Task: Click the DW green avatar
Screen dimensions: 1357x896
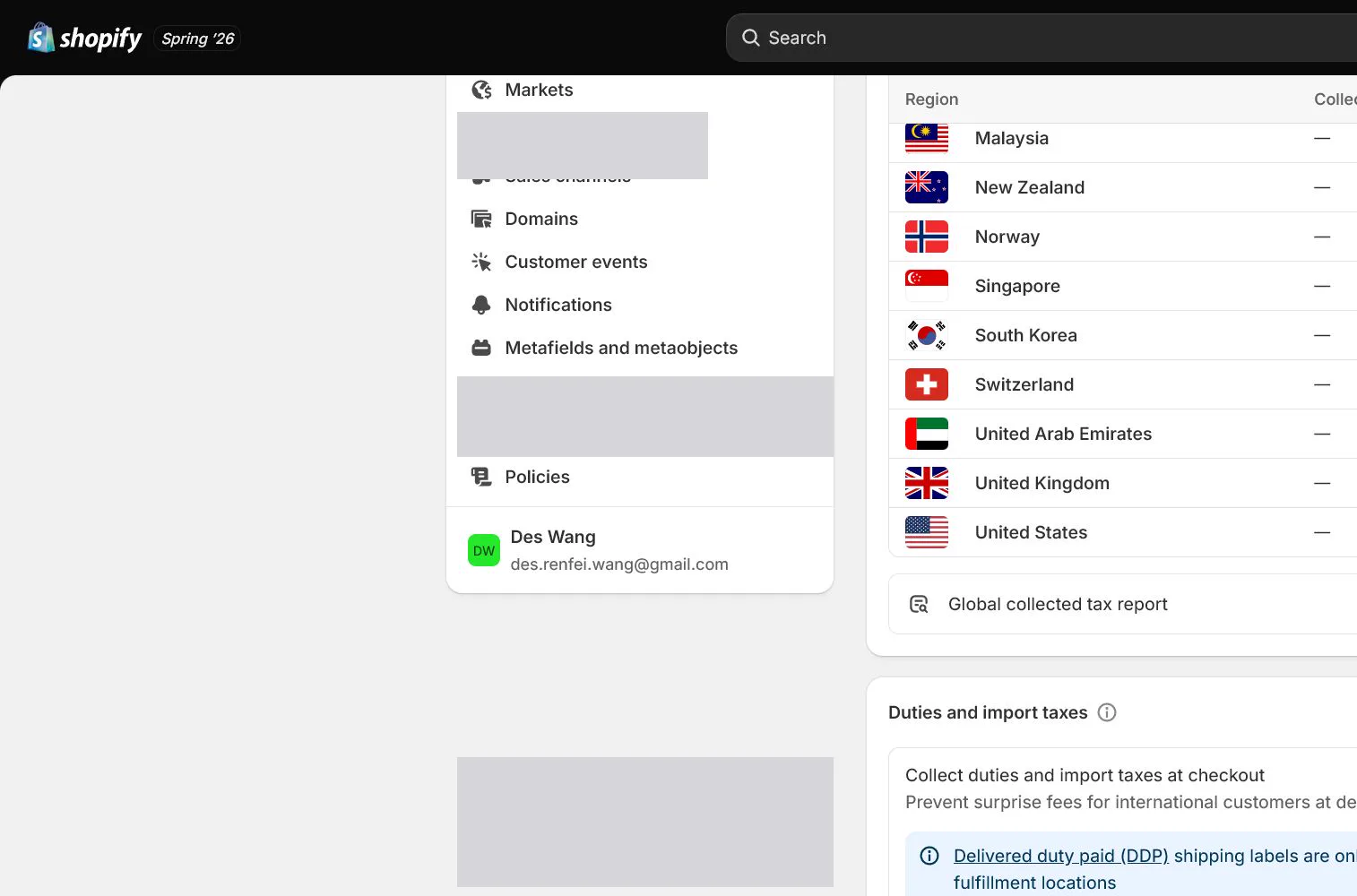Action: click(x=484, y=550)
